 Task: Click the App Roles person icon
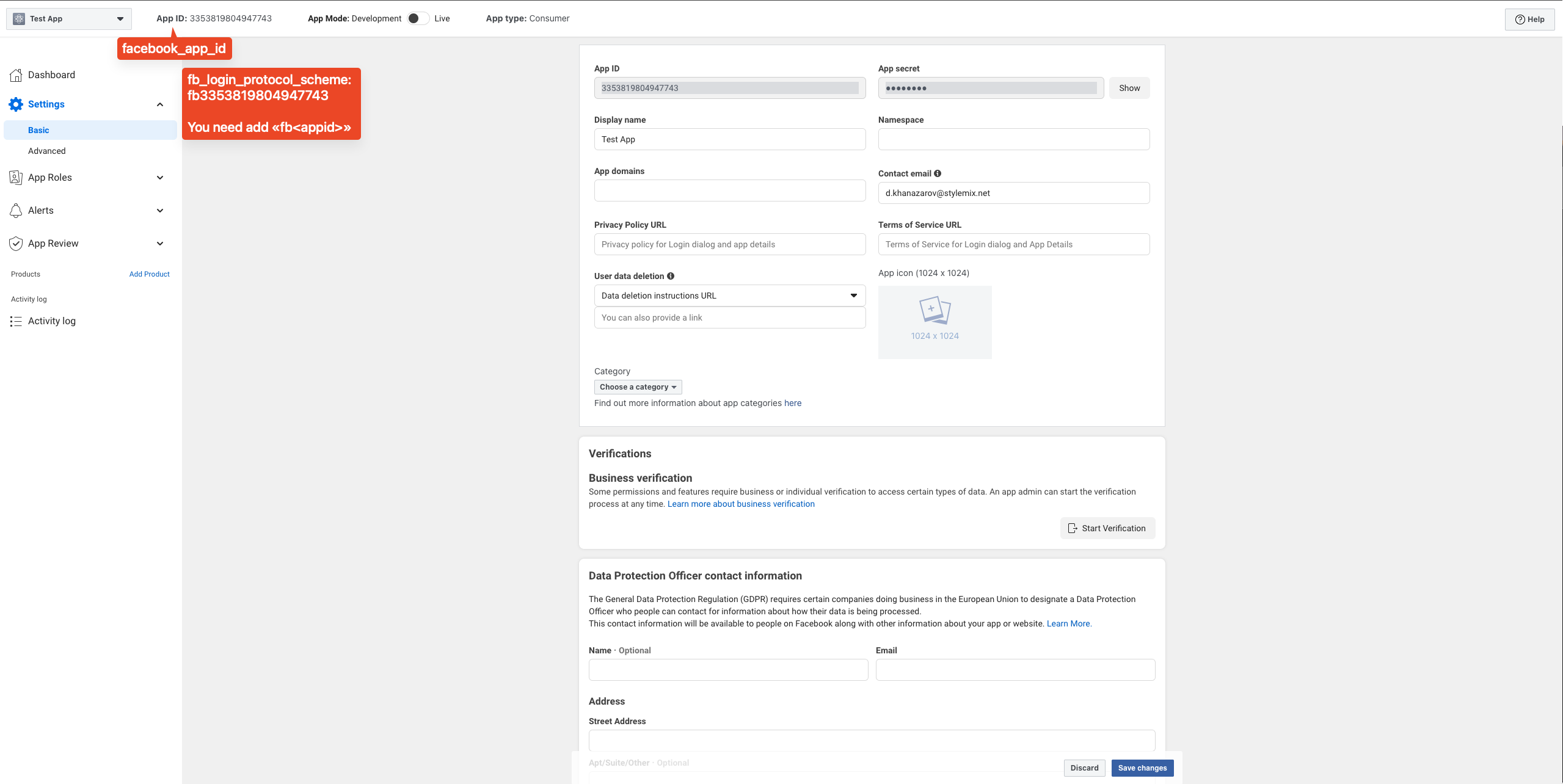point(16,178)
